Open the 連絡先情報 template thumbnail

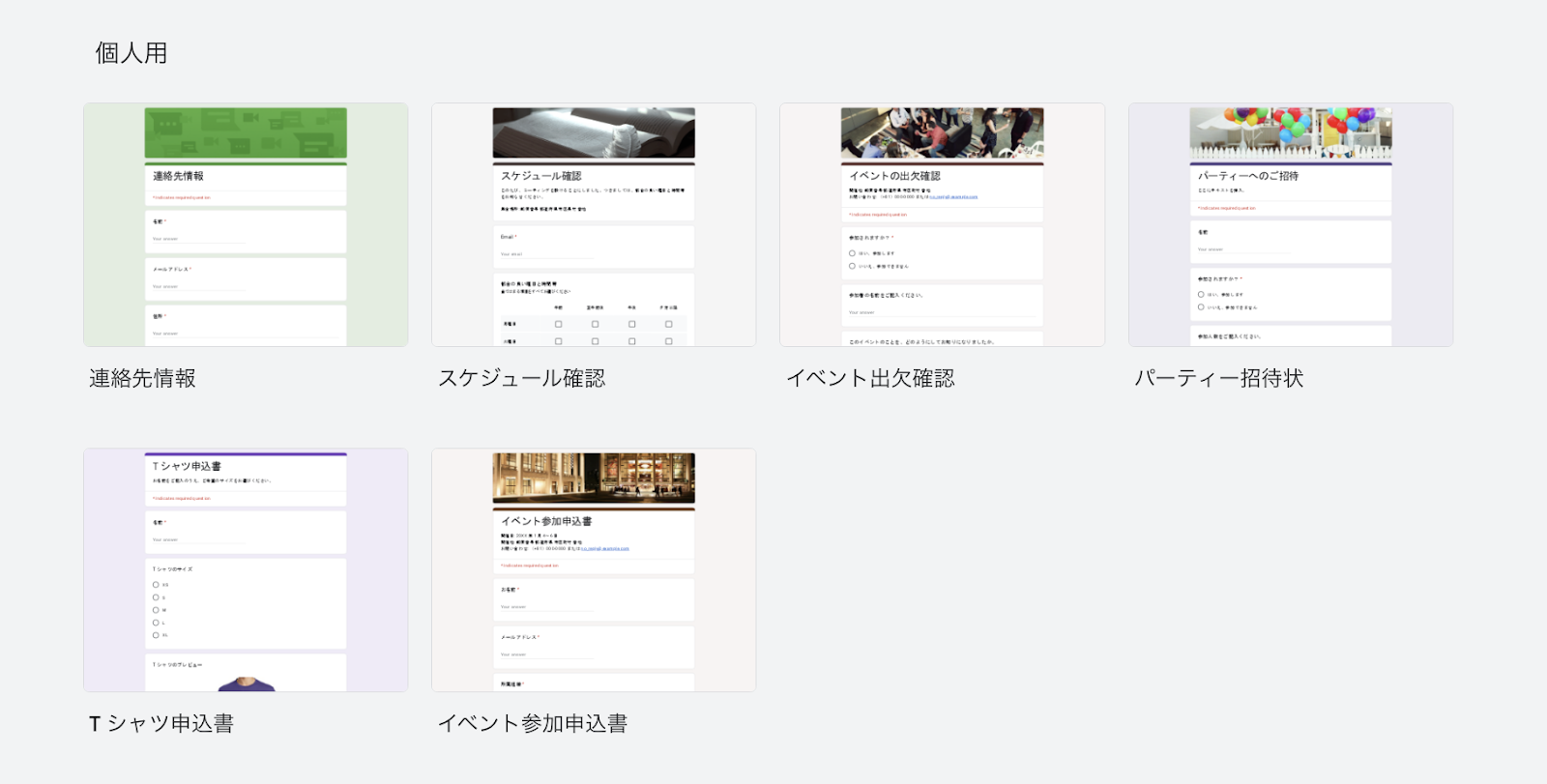coord(246,224)
